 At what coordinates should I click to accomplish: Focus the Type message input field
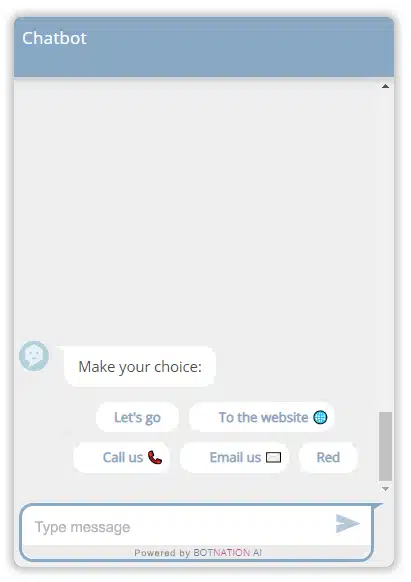pos(178,527)
